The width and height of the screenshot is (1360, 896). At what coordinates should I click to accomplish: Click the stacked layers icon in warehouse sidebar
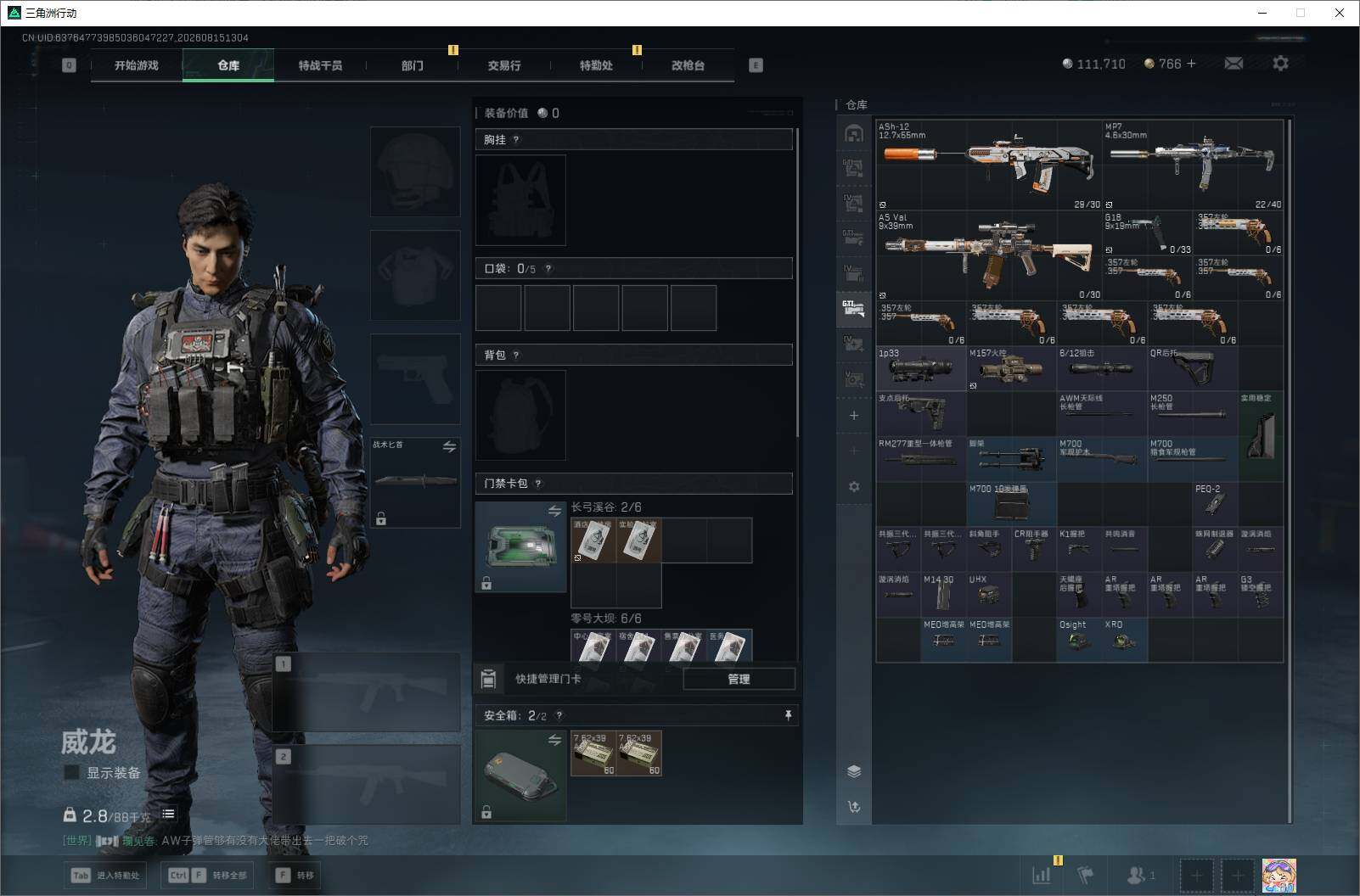pyautogui.click(x=854, y=771)
